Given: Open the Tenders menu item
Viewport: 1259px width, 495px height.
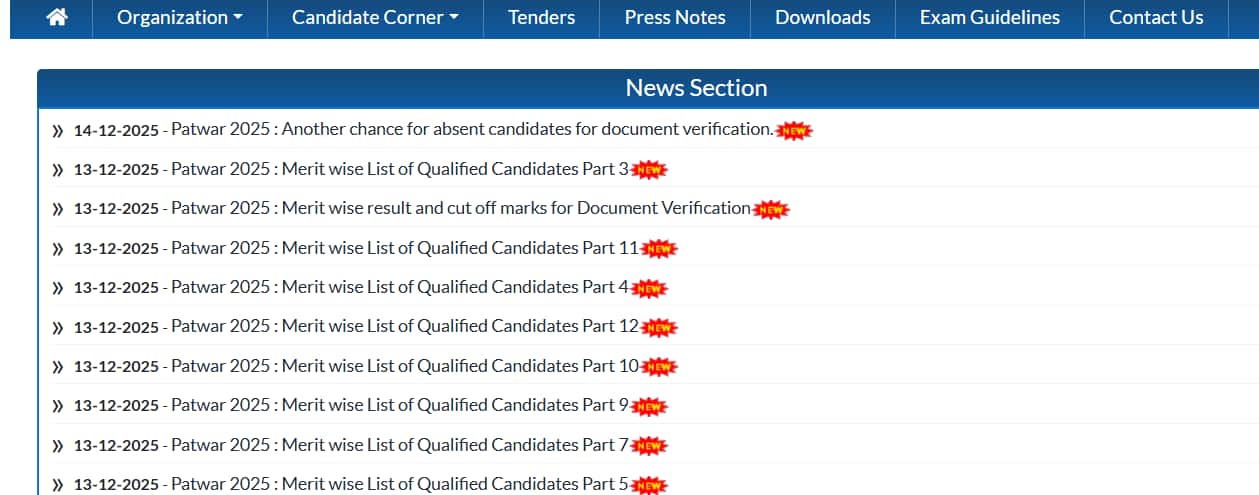Looking at the screenshot, I should pyautogui.click(x=541, y=17).
